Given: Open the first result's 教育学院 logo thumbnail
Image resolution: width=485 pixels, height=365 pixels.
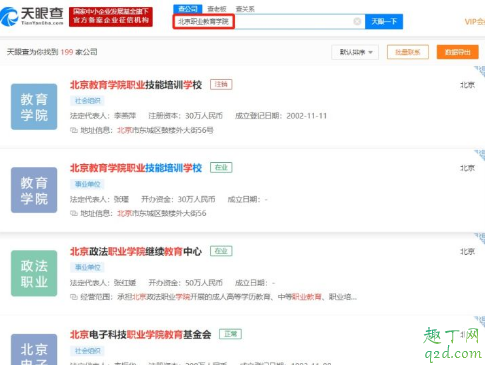Looking at the screenshot, I should click(x=34, y=107).
